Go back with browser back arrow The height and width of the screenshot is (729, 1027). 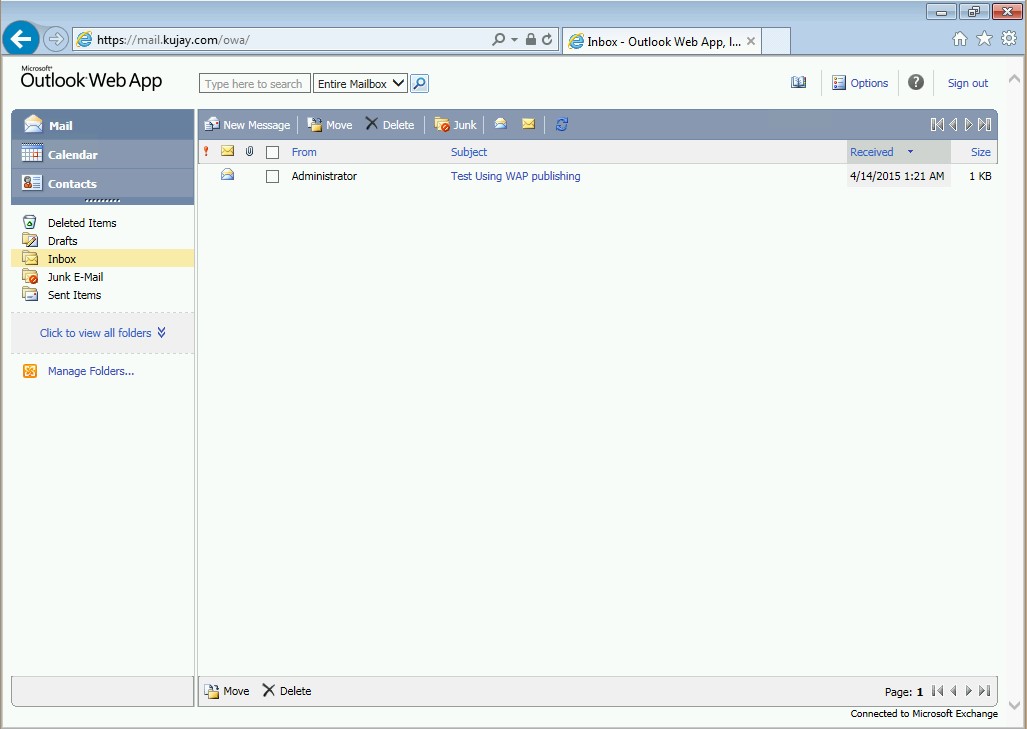(20, 39)
